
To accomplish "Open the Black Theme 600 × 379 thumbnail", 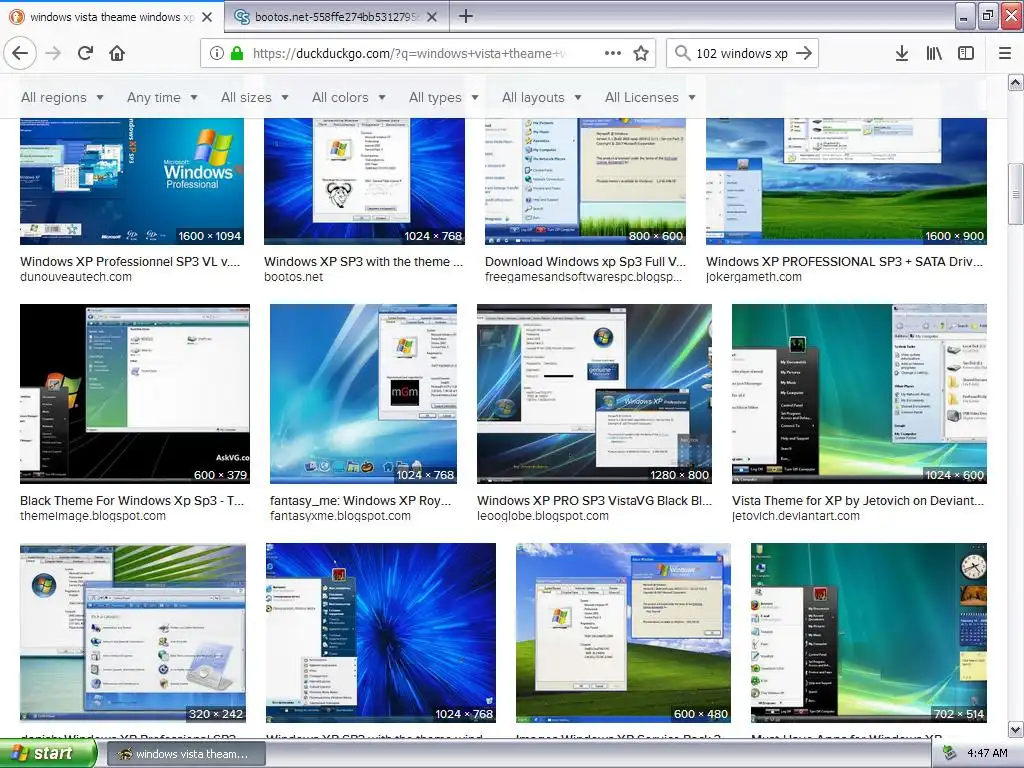I will [x=135, y=394].
